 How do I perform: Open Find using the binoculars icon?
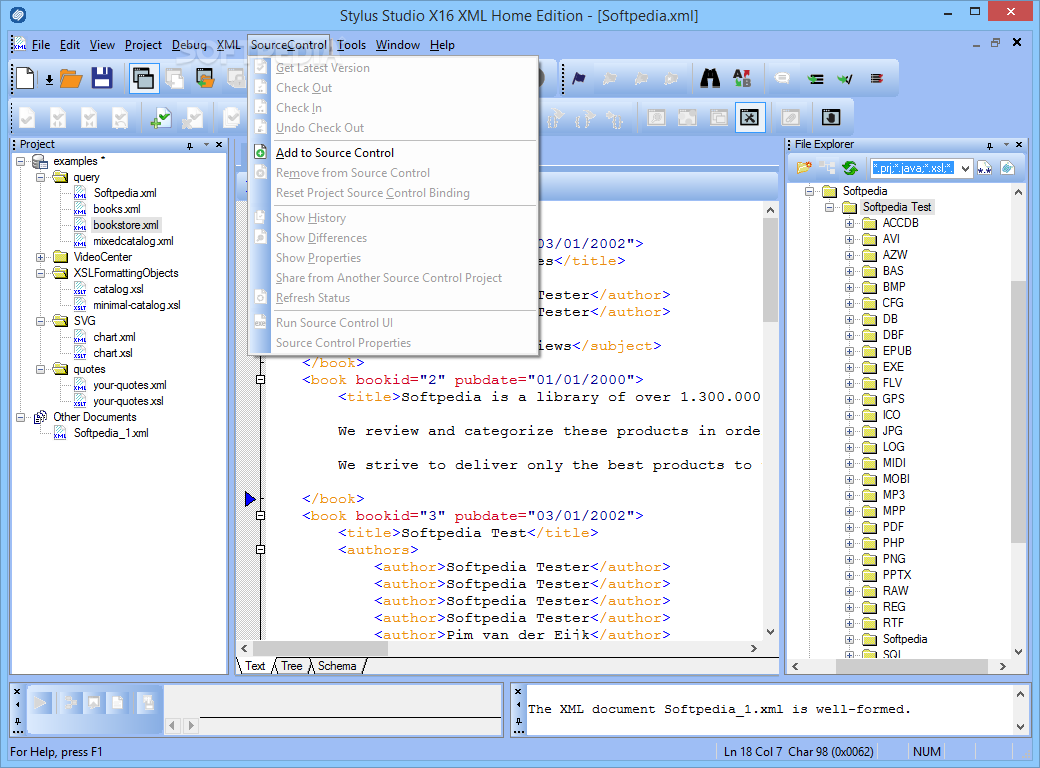[x=710, y=78]
